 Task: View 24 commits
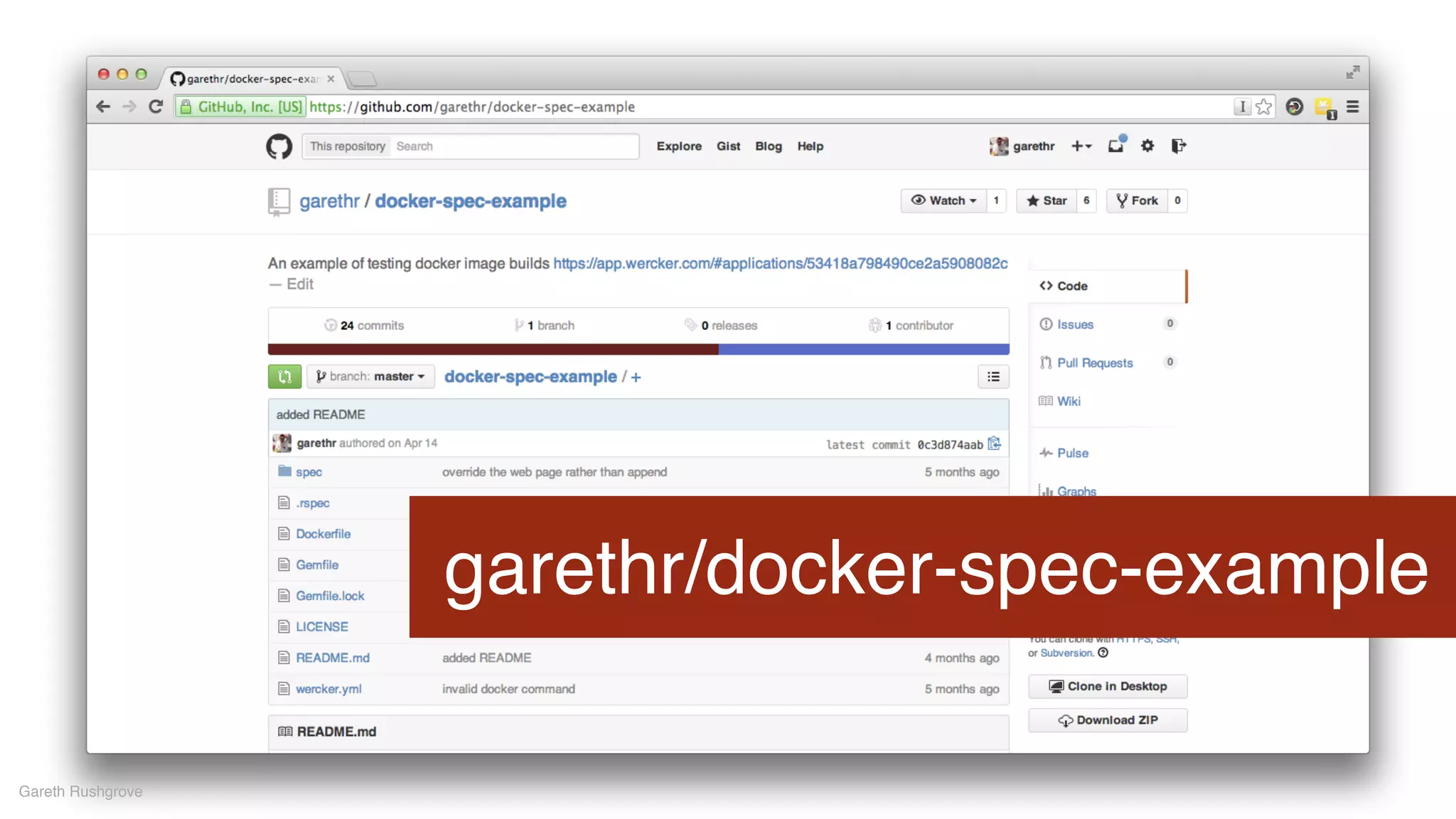pos(364,325)
